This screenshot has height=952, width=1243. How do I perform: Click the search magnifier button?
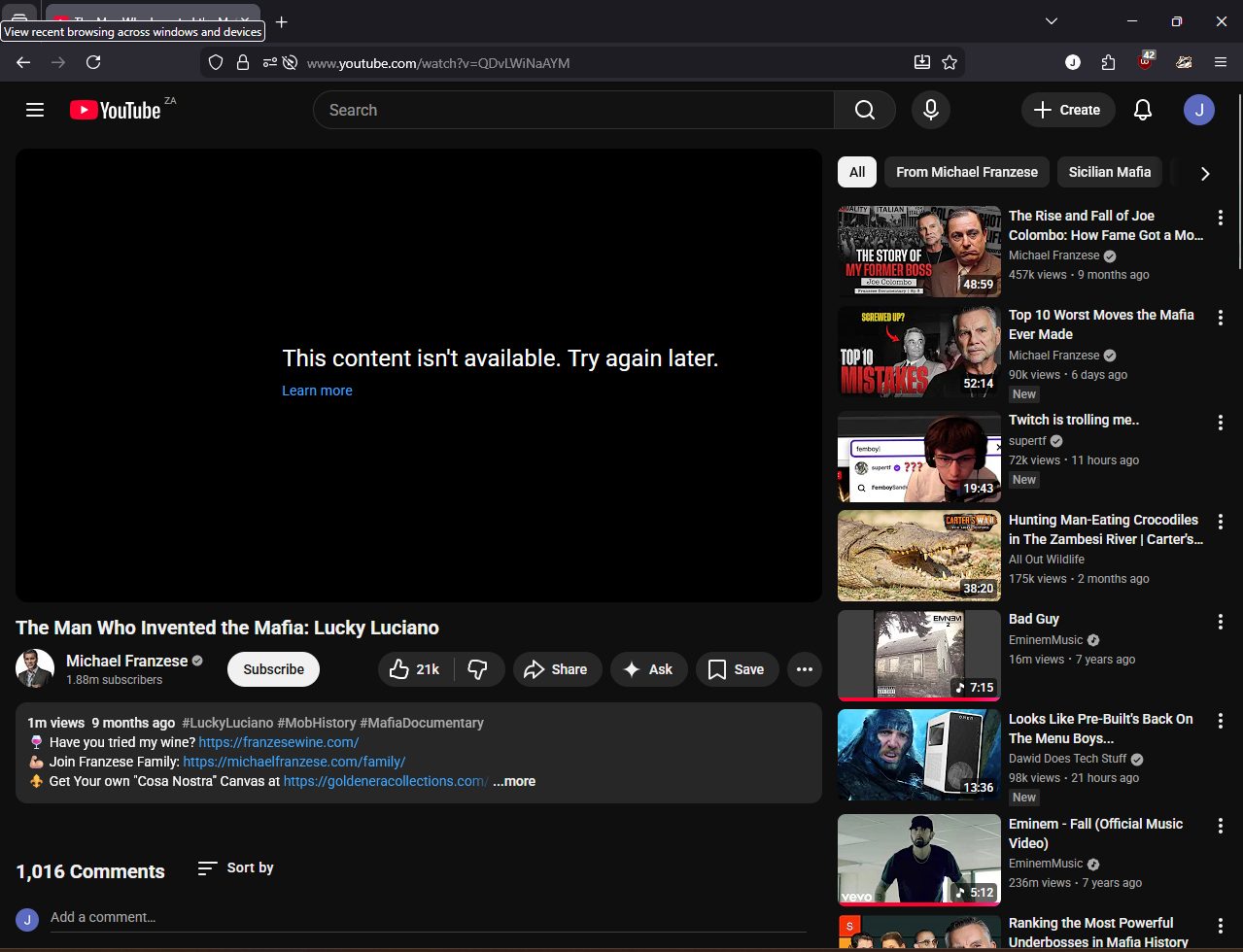[x=864, y=110]
